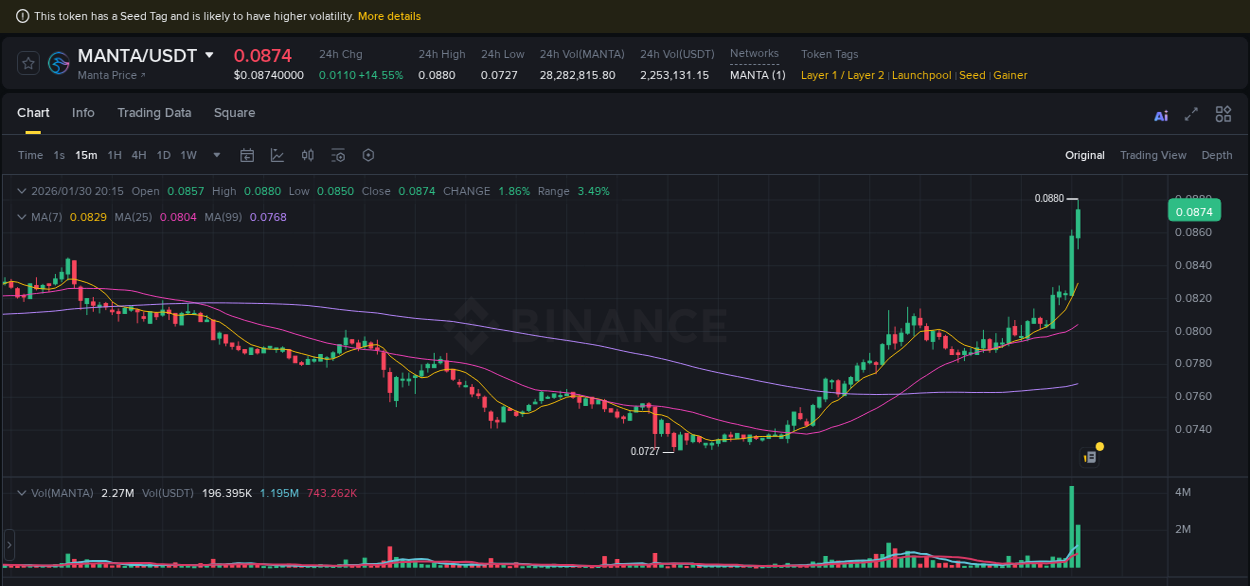Open the Seed Tag More details link
The height and width of the screenshot is (586, 1250).
click(x=389, y=16)
